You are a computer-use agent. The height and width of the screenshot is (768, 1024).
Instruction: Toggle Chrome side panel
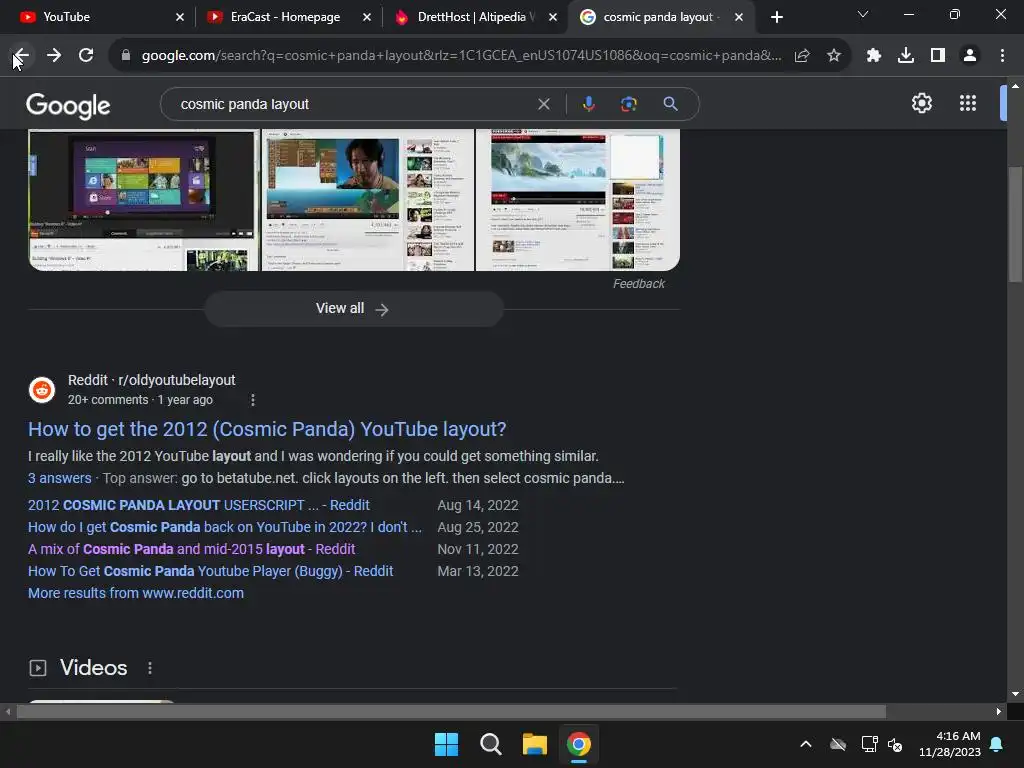tap(938, 56)
